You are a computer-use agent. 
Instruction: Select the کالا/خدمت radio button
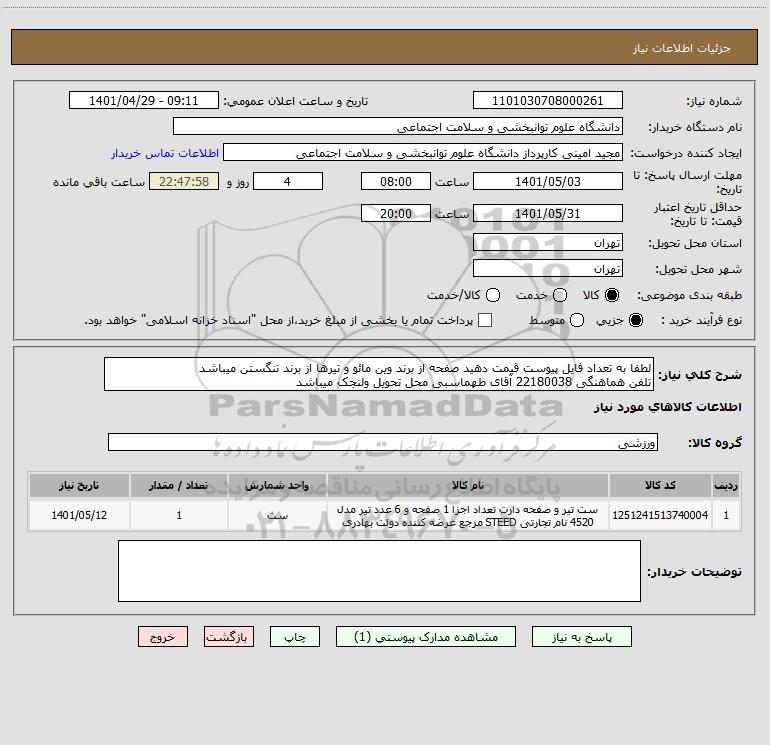[493, 295]
